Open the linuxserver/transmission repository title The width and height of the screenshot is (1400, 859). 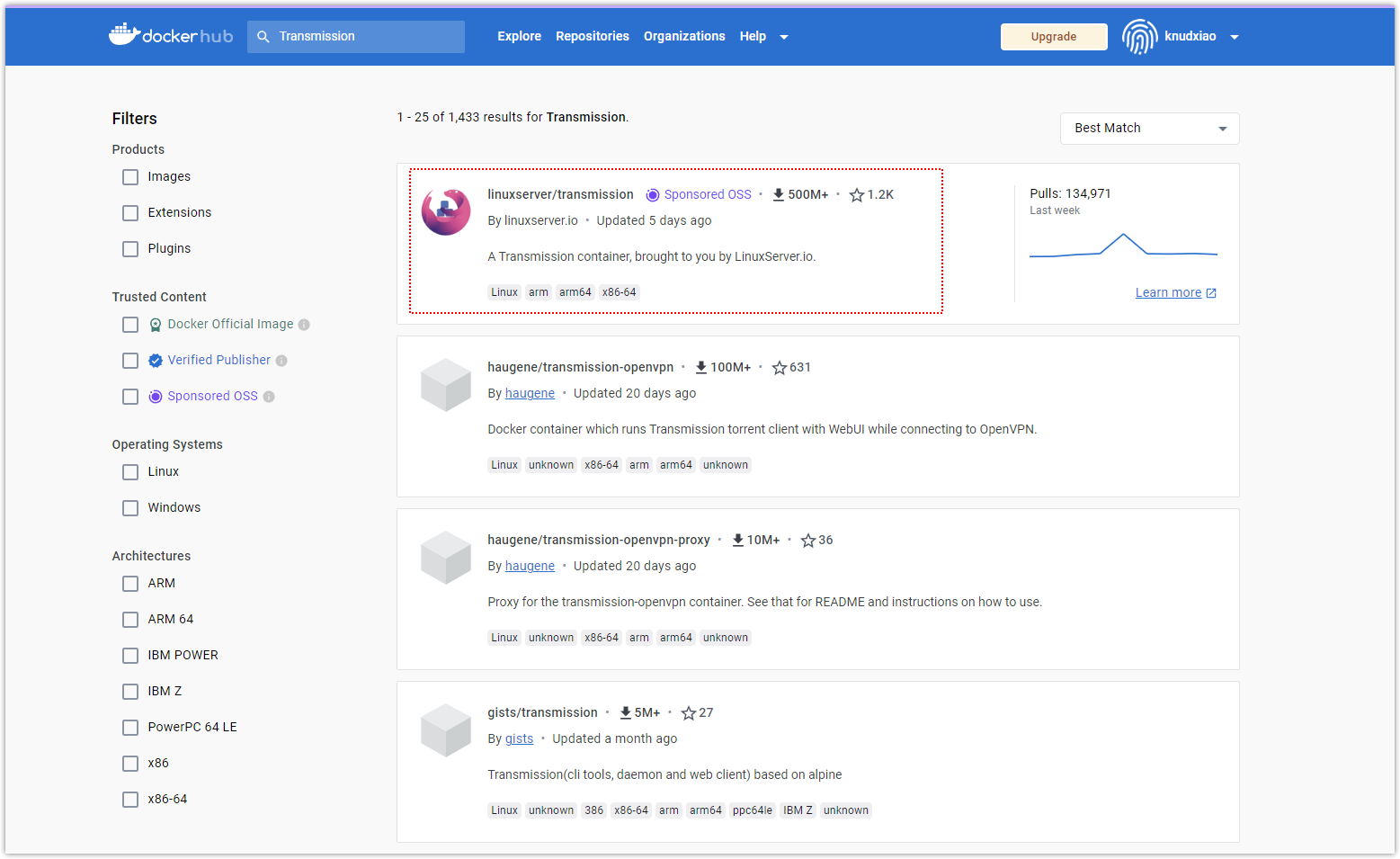560,194
